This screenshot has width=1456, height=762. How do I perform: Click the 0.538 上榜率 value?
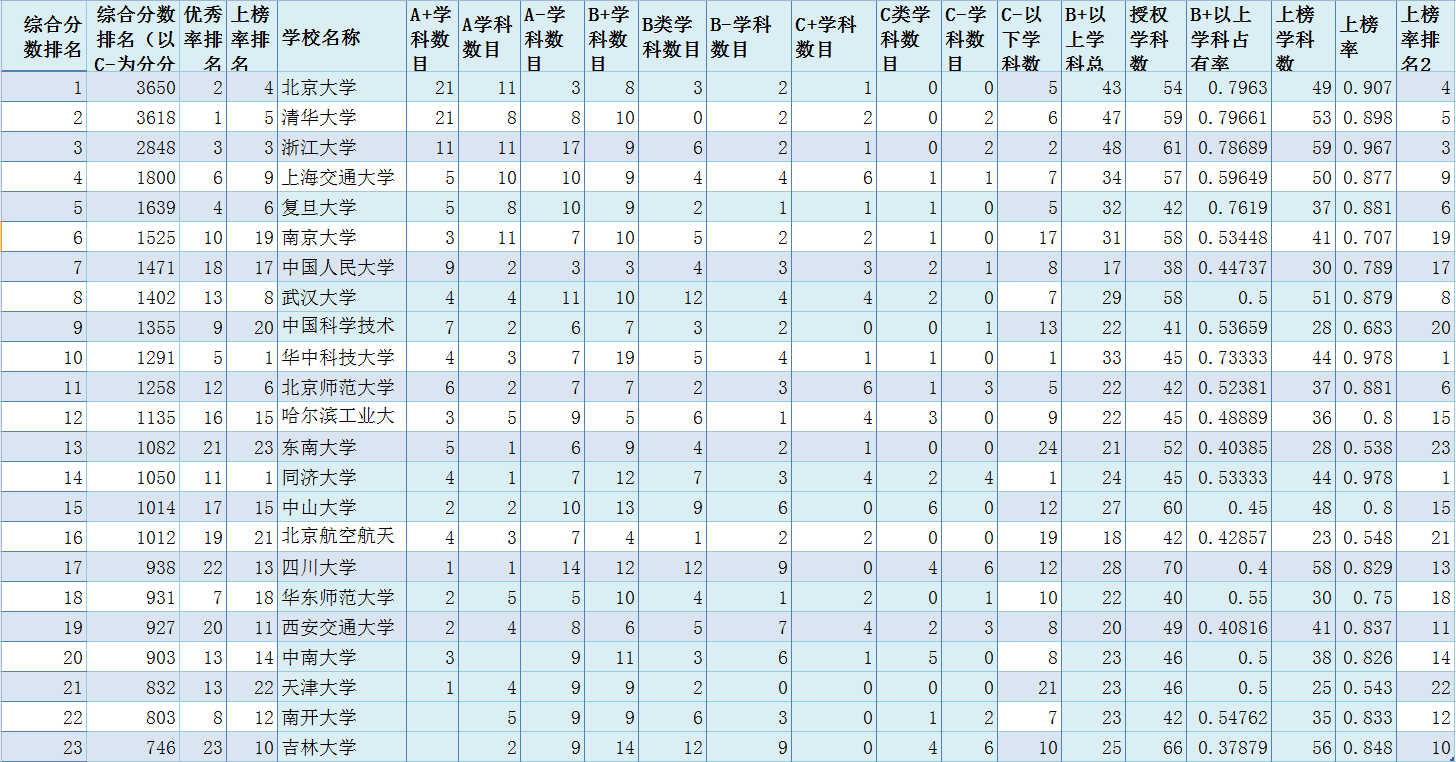1365,447
